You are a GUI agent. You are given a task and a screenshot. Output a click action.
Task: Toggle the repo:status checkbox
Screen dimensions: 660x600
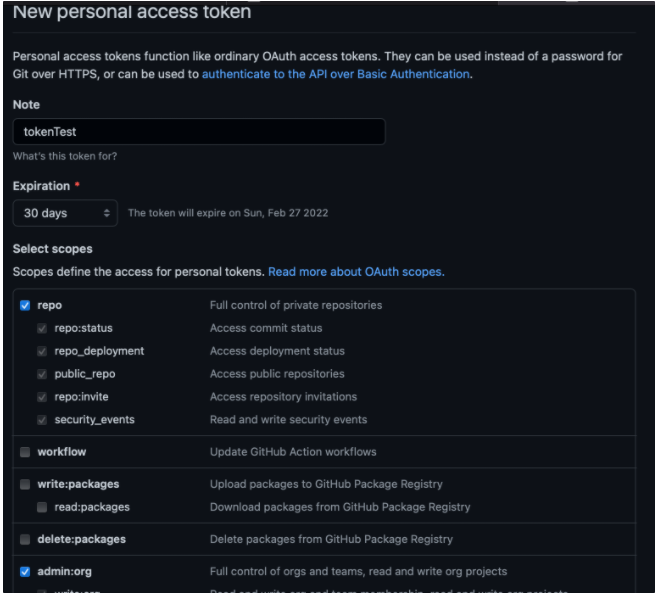pyautogui.click(x=42, y=328)
